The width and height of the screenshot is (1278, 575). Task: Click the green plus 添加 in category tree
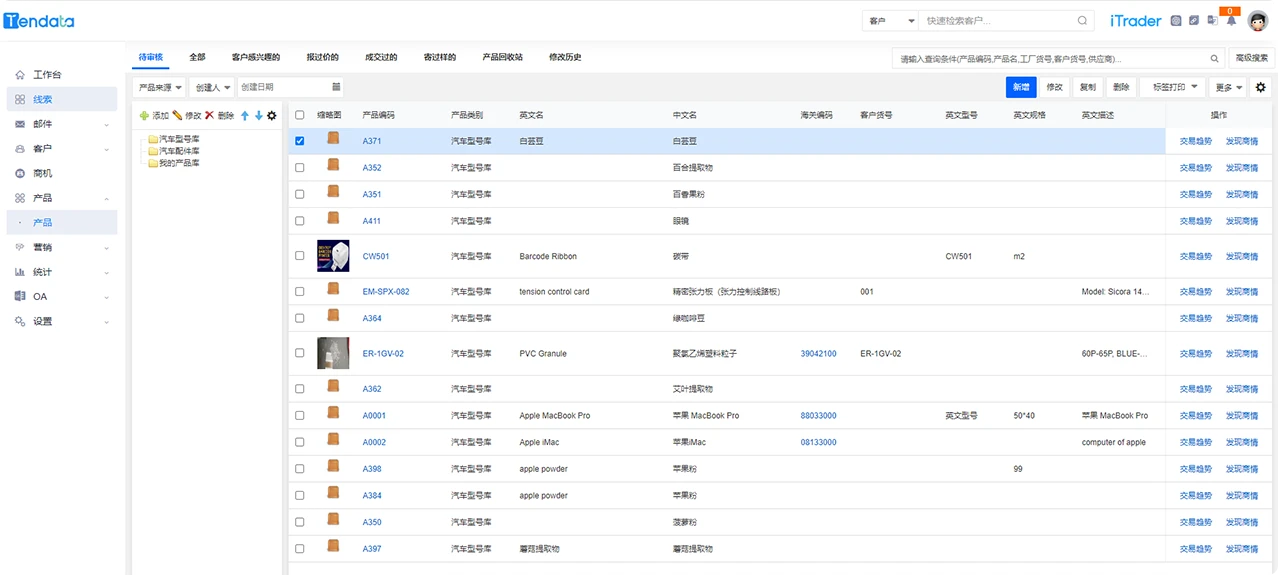coord(154,116)
